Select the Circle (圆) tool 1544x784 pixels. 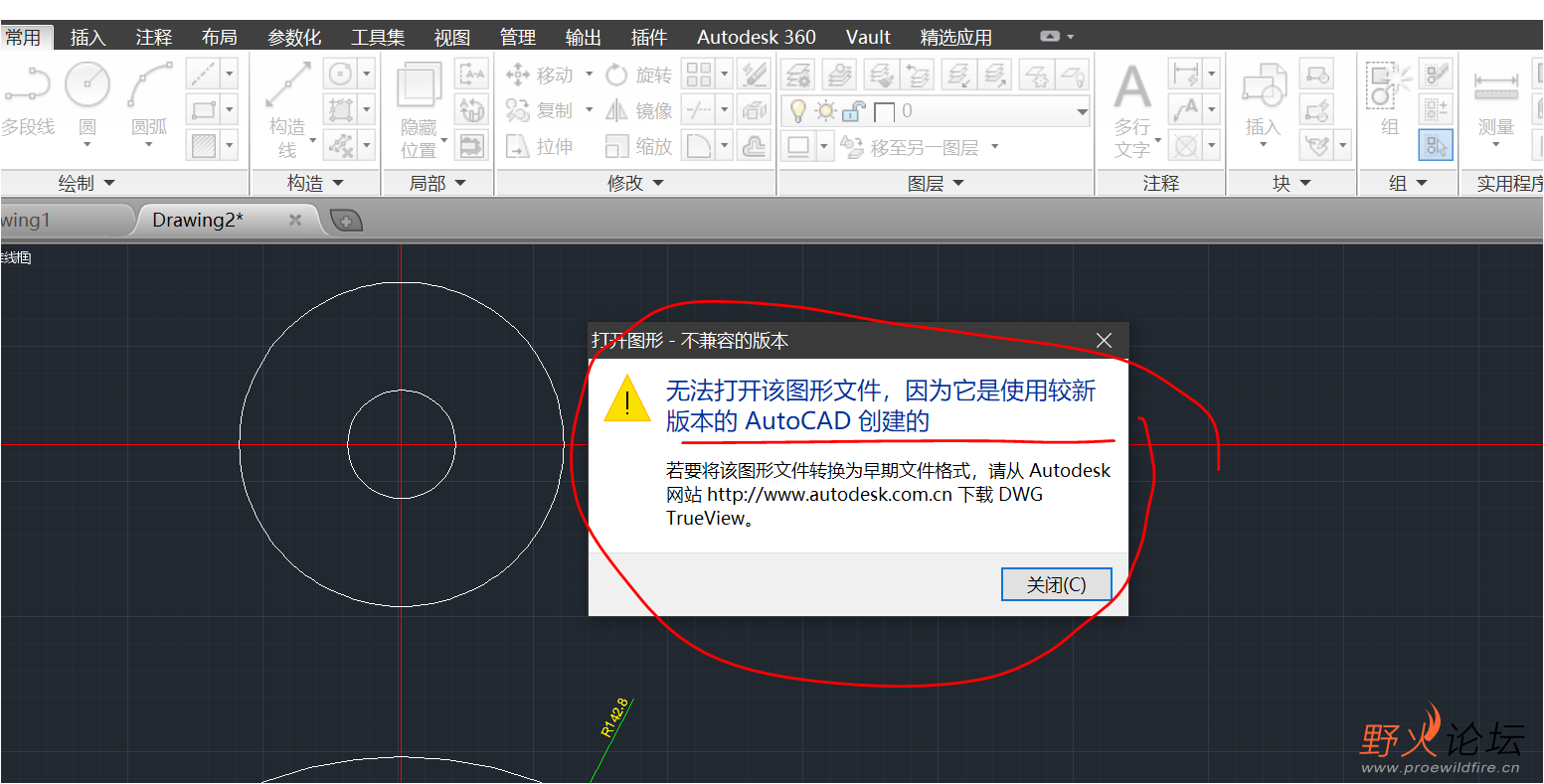pos(87,99)
